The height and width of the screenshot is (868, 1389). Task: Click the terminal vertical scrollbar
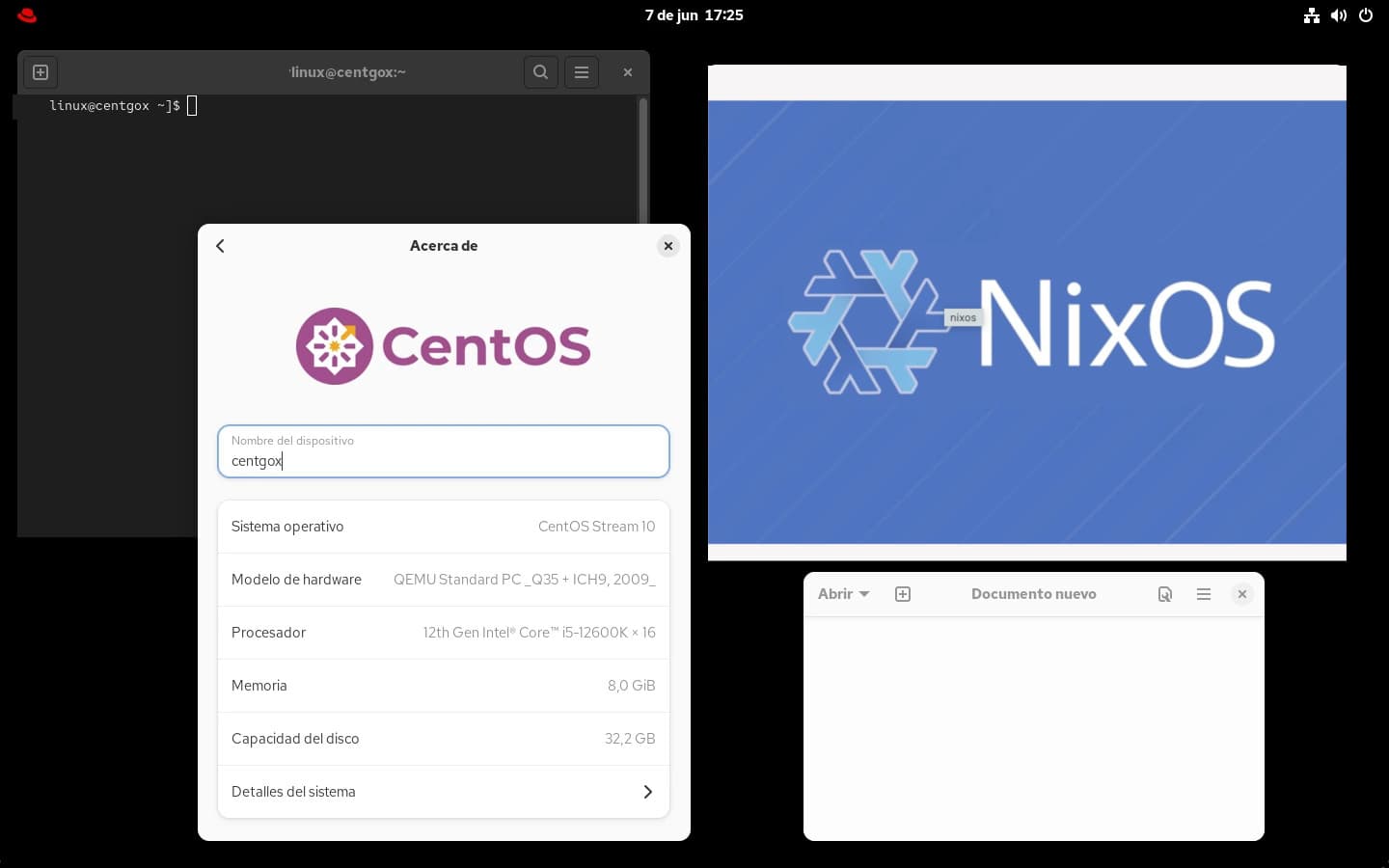point(642,160)
